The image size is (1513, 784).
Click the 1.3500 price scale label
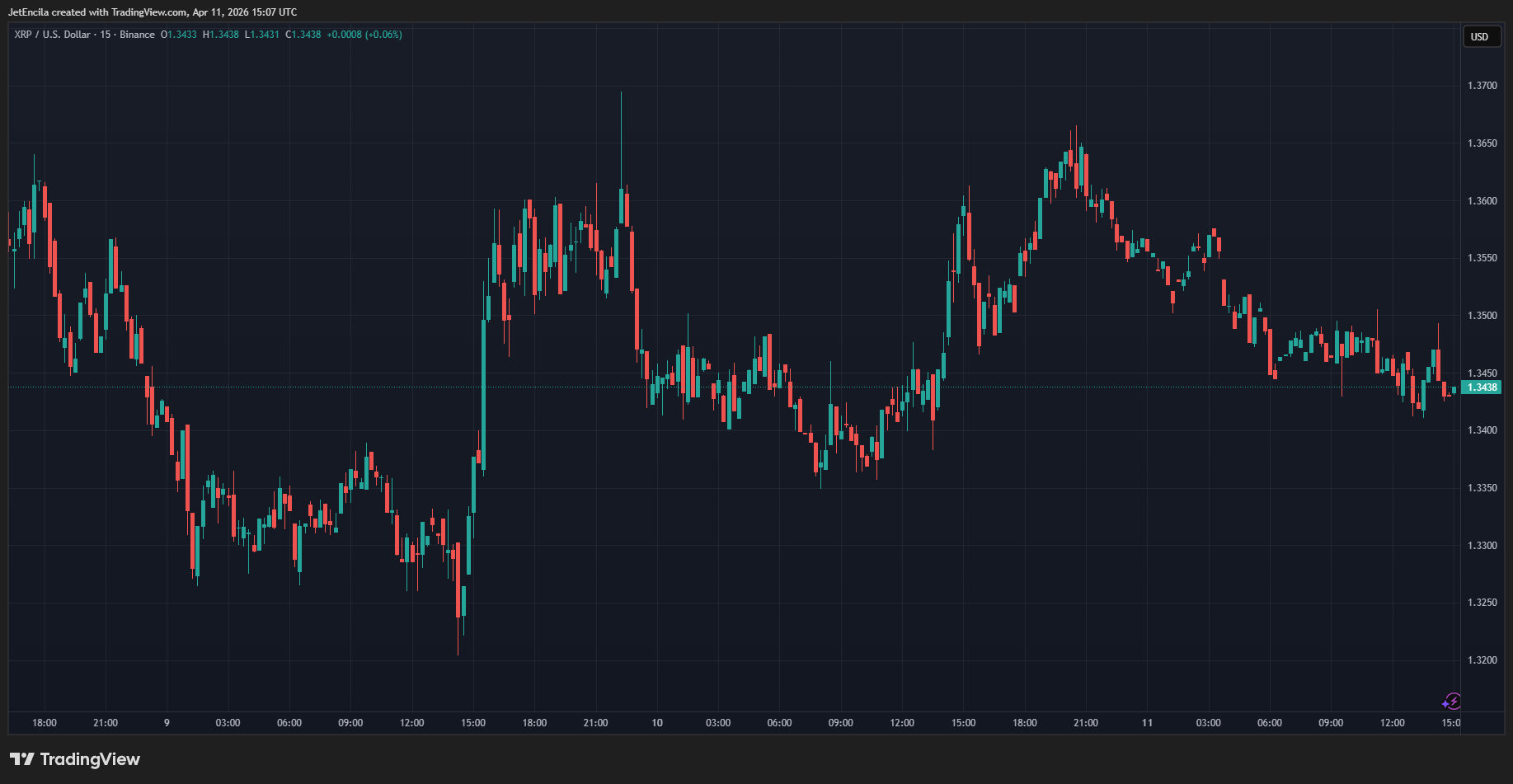click(1482, 316)
